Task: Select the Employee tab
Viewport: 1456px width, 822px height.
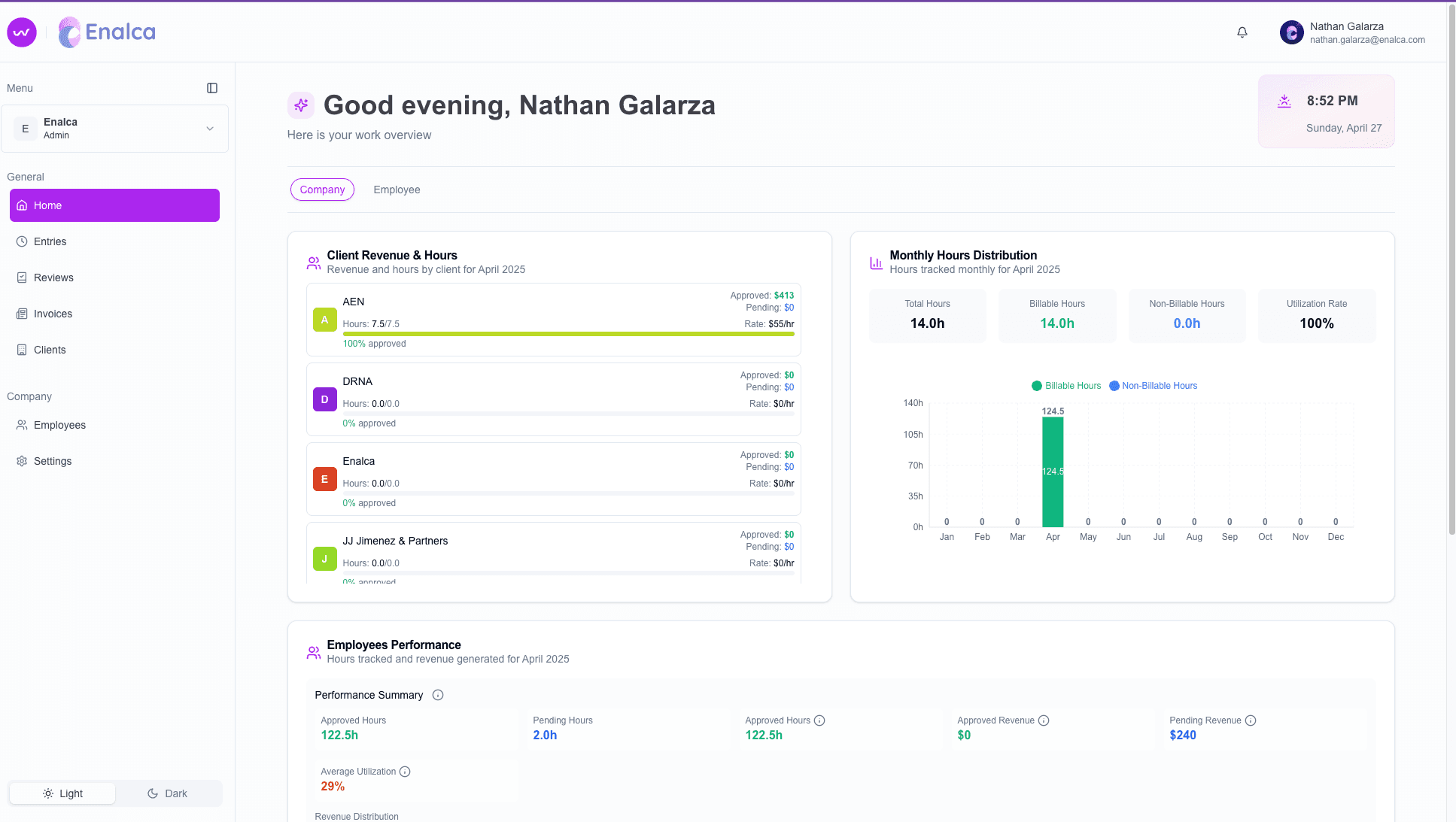Action: (397, 190)
